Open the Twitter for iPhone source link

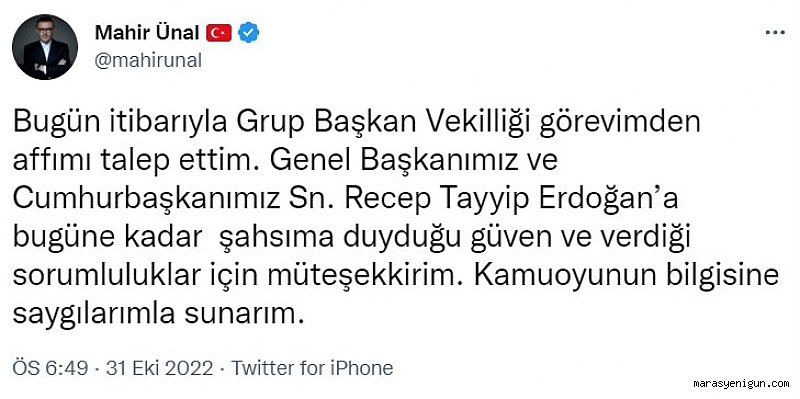312,368
